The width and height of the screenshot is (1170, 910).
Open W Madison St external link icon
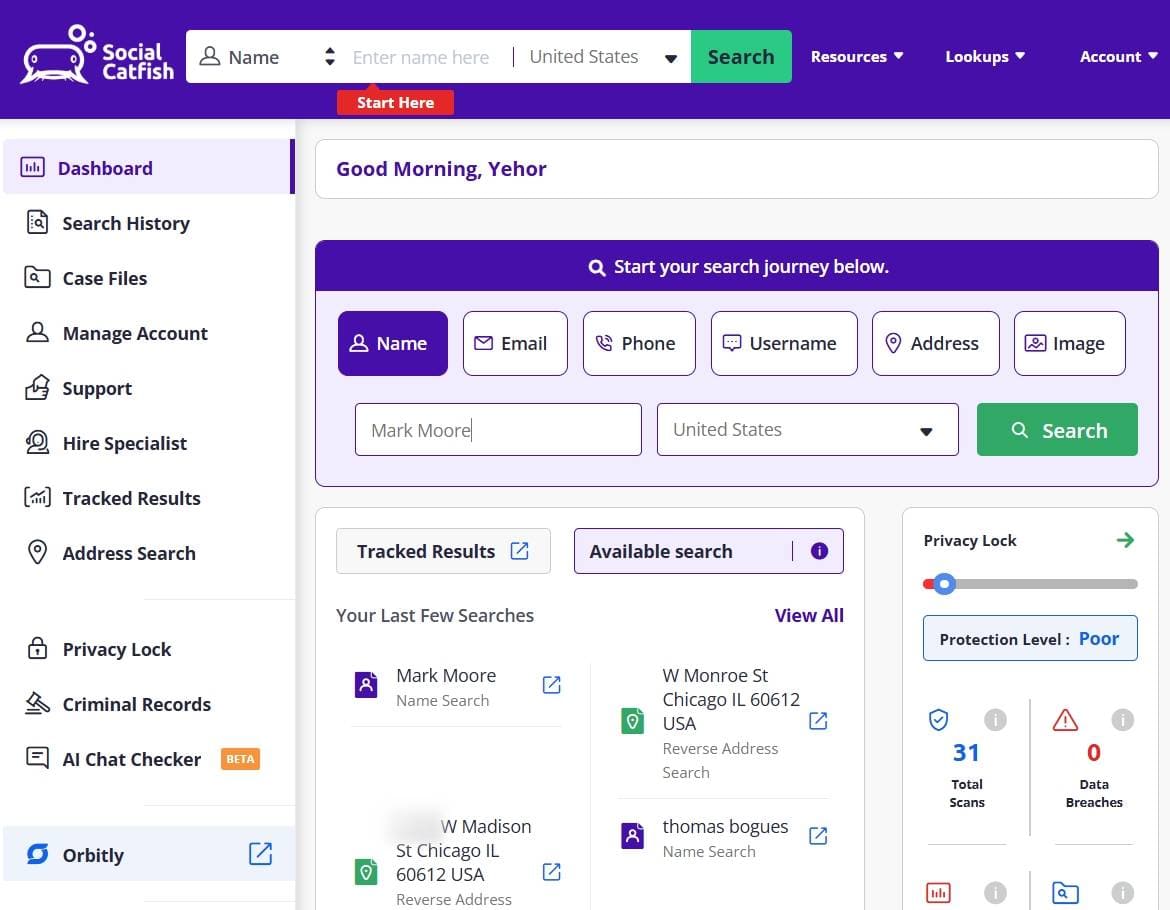(551, 871)
